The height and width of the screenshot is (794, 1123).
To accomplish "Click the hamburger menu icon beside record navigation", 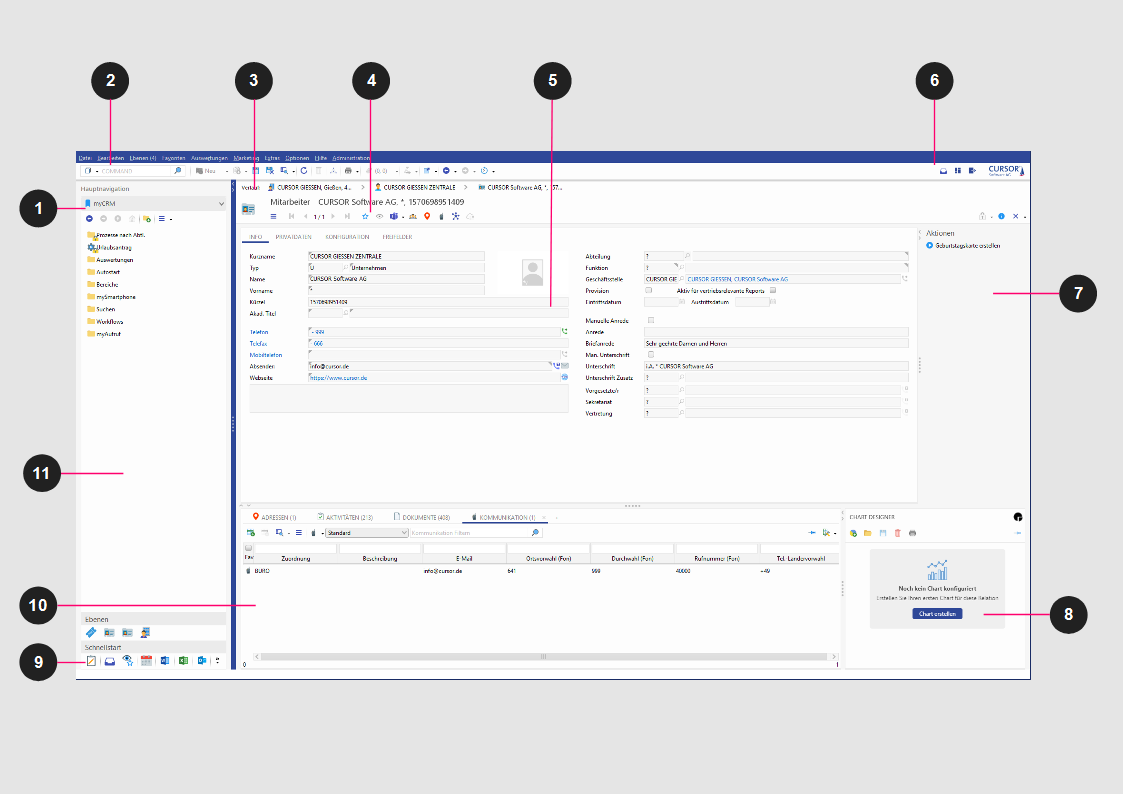I will [273, 216].
